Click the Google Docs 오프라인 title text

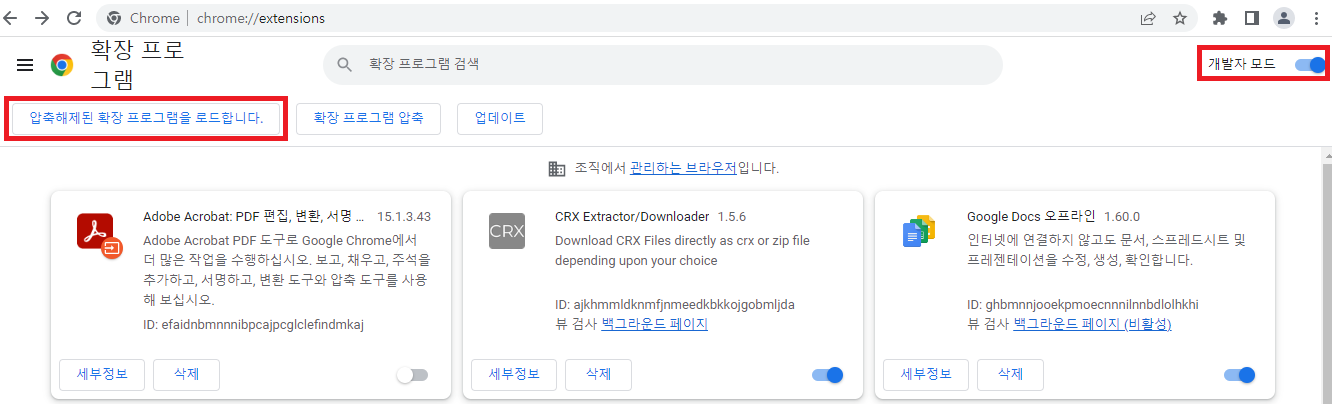coord(1031,216)
